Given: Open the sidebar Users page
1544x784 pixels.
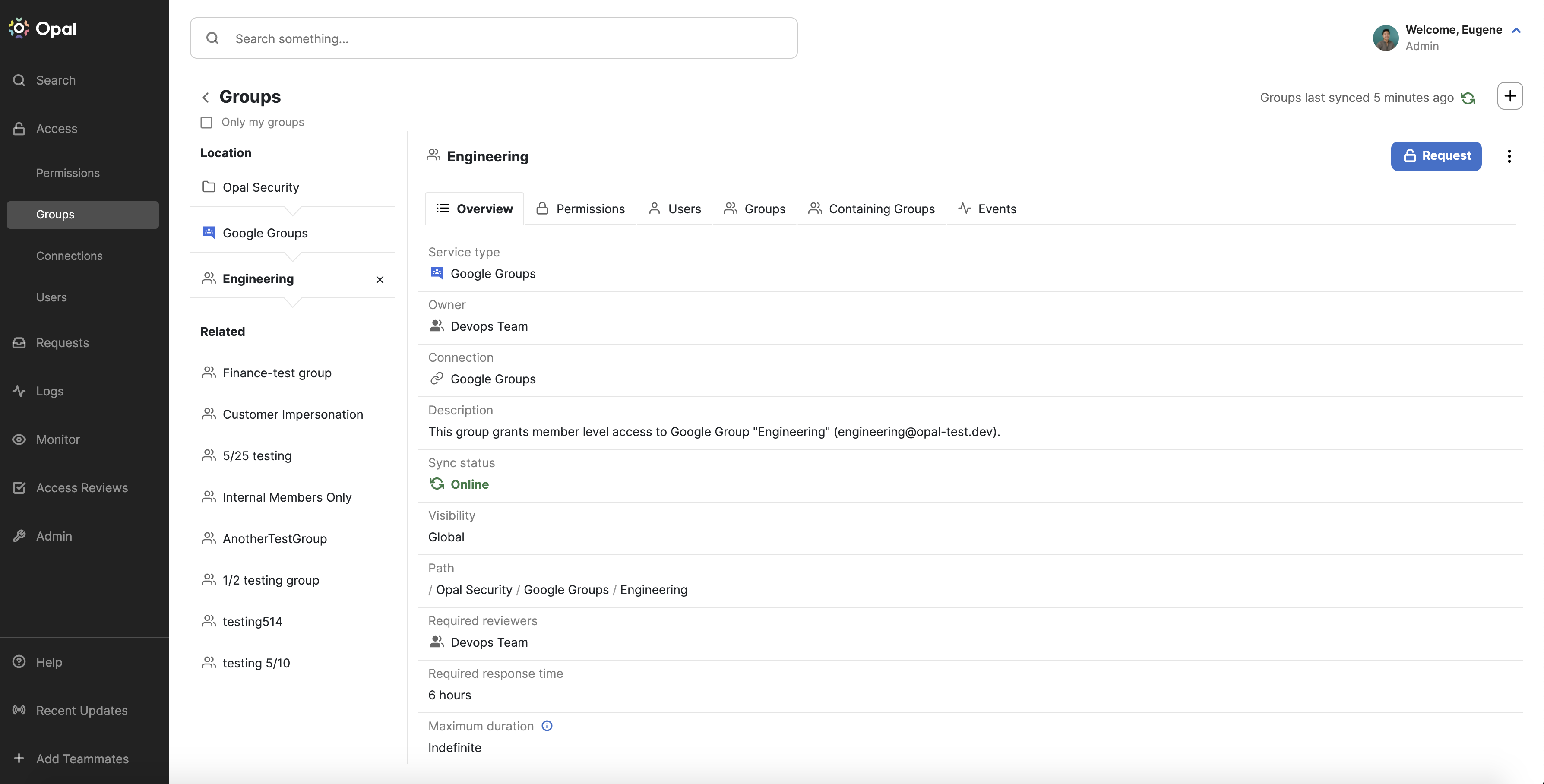Looking at the screenshot, I should click(x=51, y=297).
